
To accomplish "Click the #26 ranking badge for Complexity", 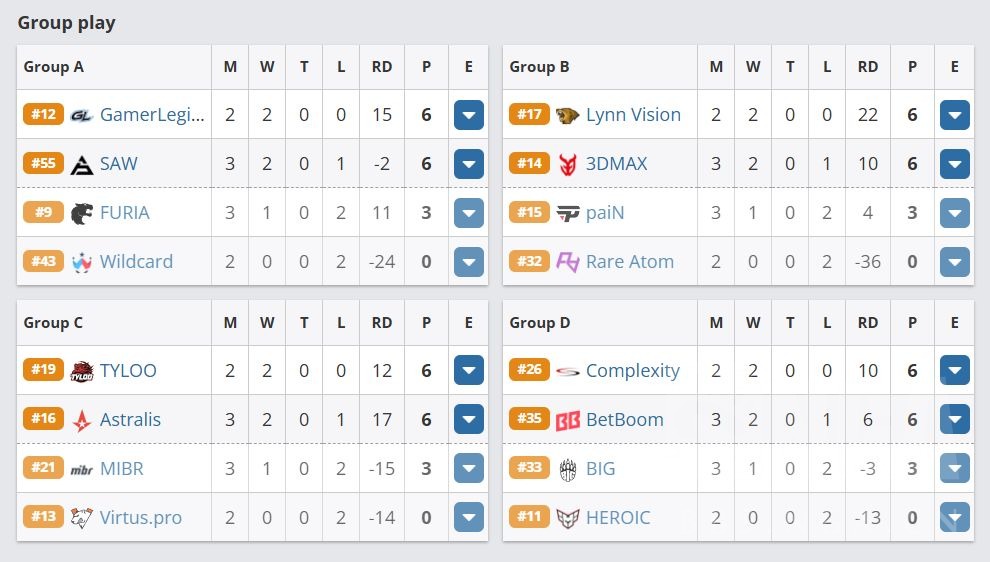I will point(529,370).
